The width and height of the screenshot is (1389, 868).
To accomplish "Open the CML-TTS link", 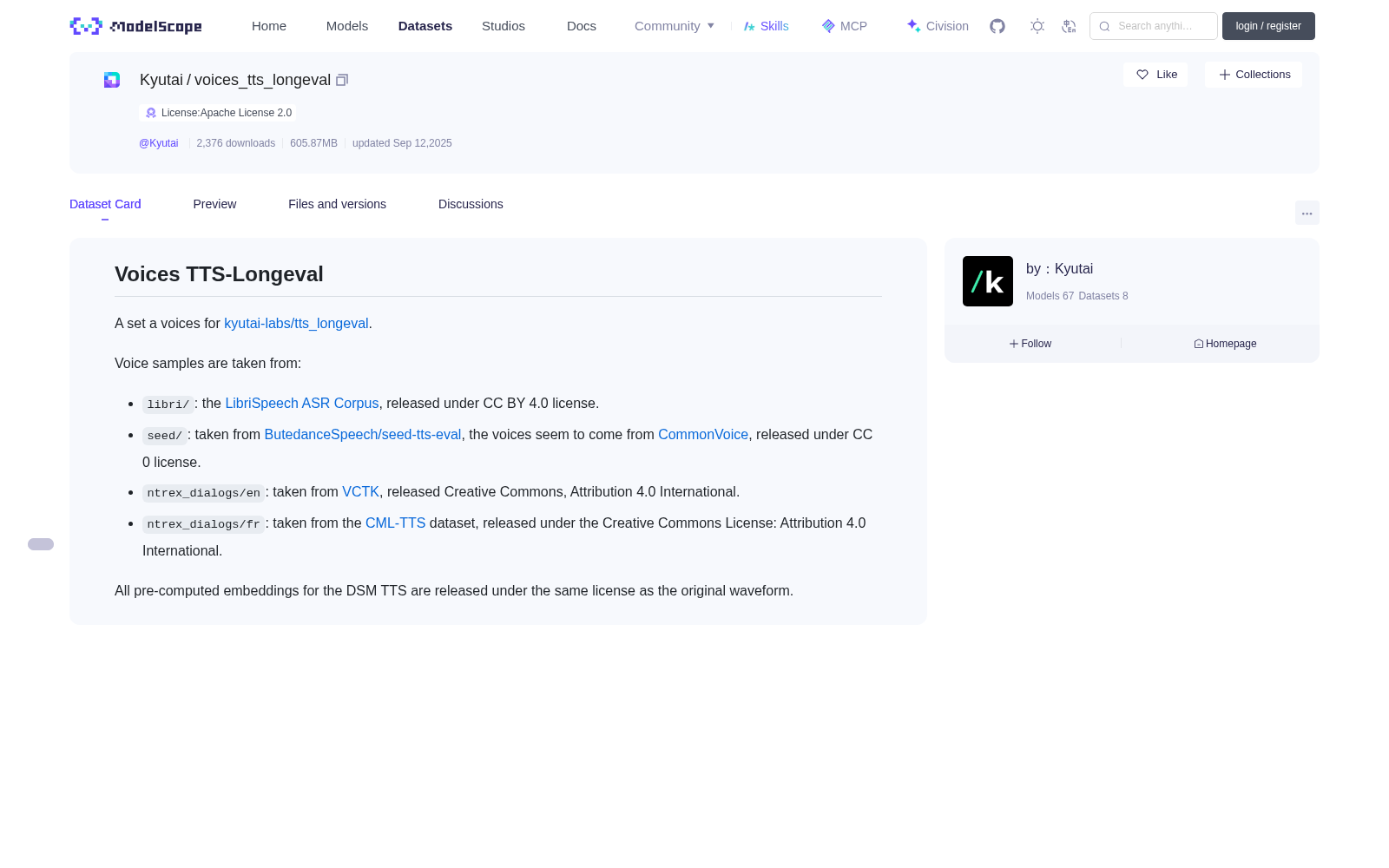I will click(395, 523).
